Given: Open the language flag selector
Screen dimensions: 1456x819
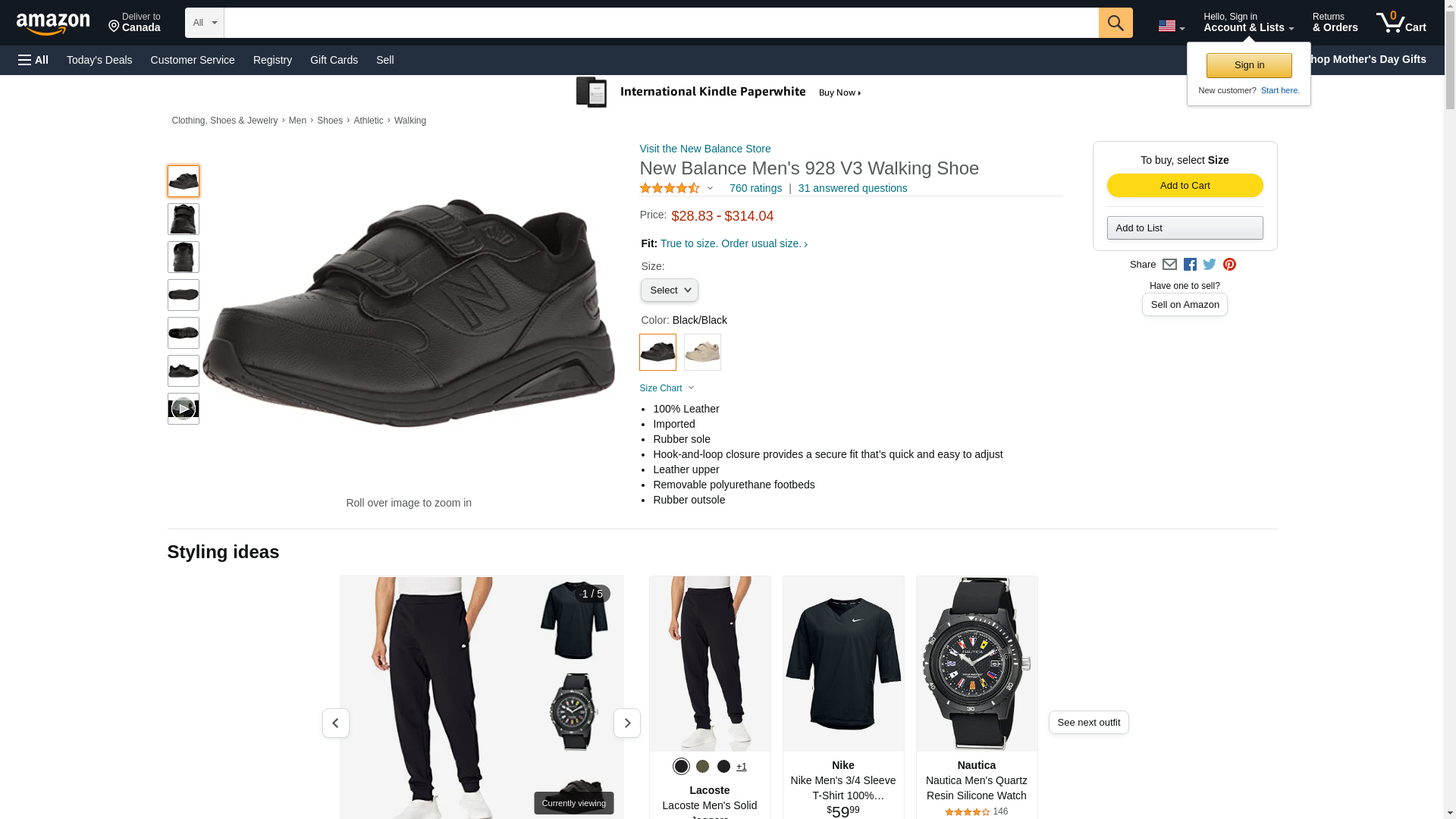Looking at the screenshot, I should click(x=1171, y=26).
